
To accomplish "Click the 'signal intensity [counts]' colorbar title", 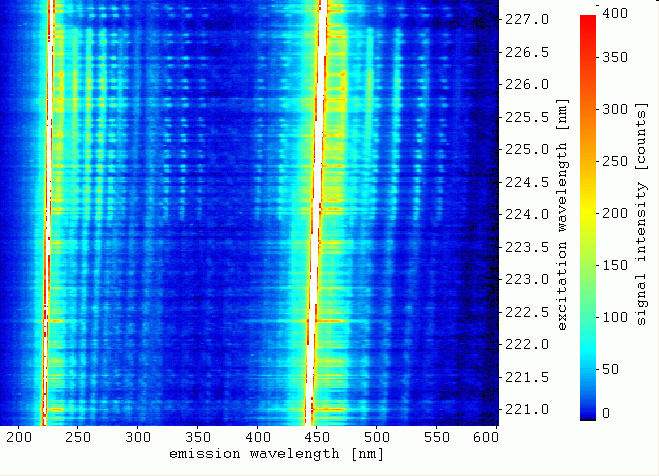I will (641, 214).
